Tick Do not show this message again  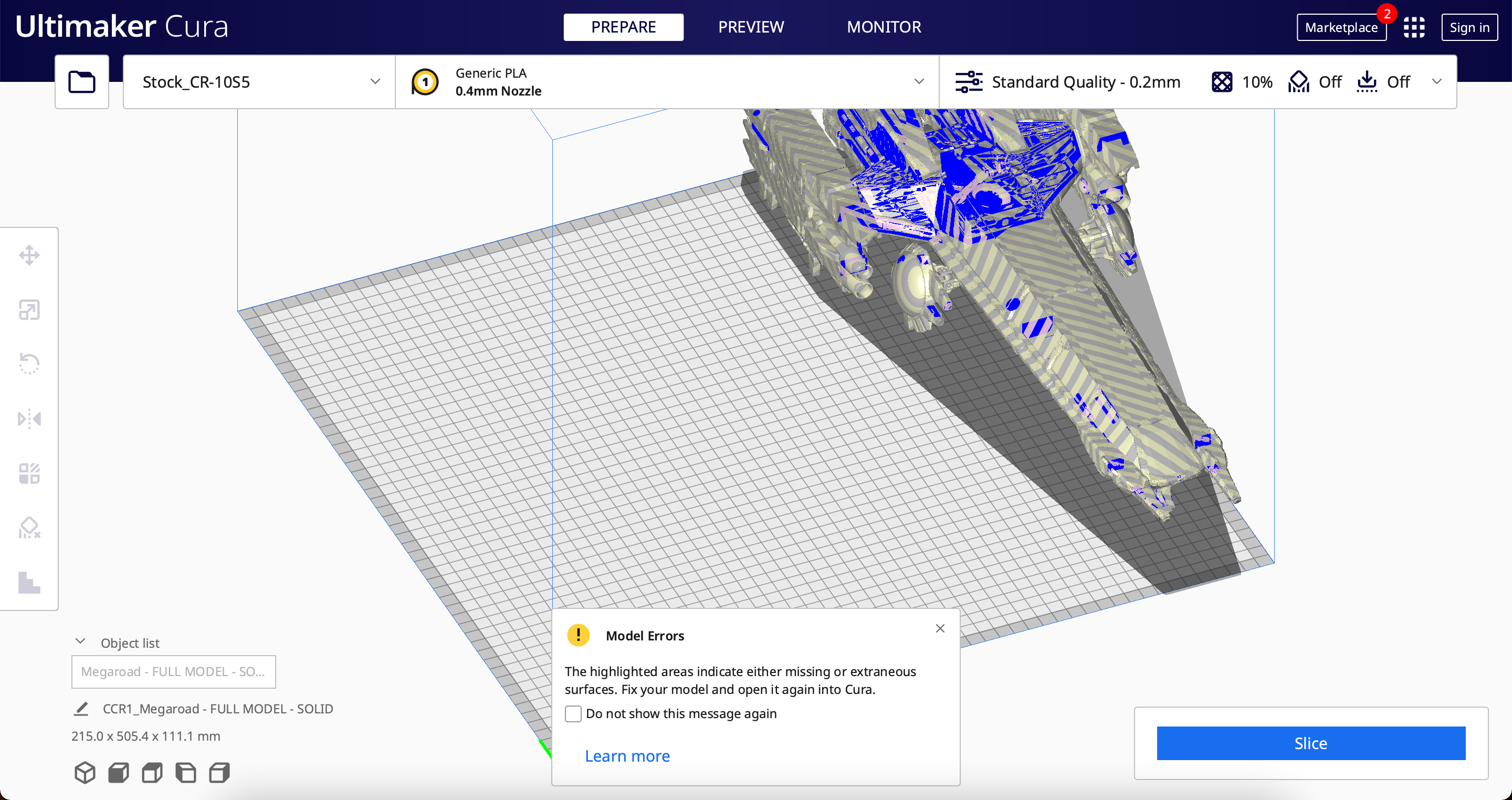pos(573,714)
